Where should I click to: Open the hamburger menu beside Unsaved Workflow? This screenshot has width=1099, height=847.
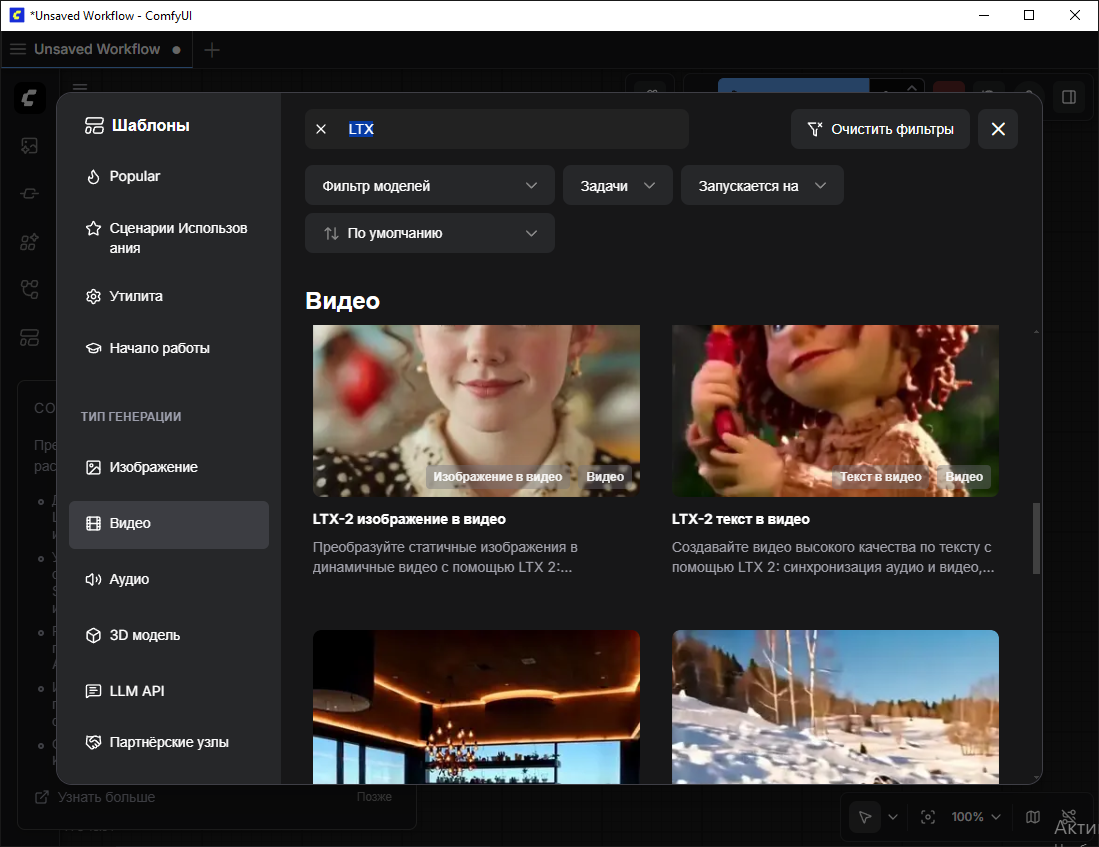pos(18,49)
